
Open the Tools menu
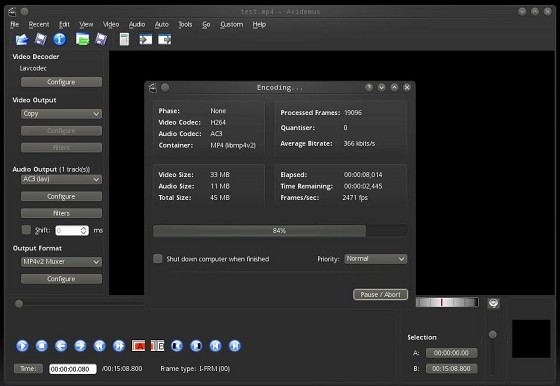click(x=185, y=24)
